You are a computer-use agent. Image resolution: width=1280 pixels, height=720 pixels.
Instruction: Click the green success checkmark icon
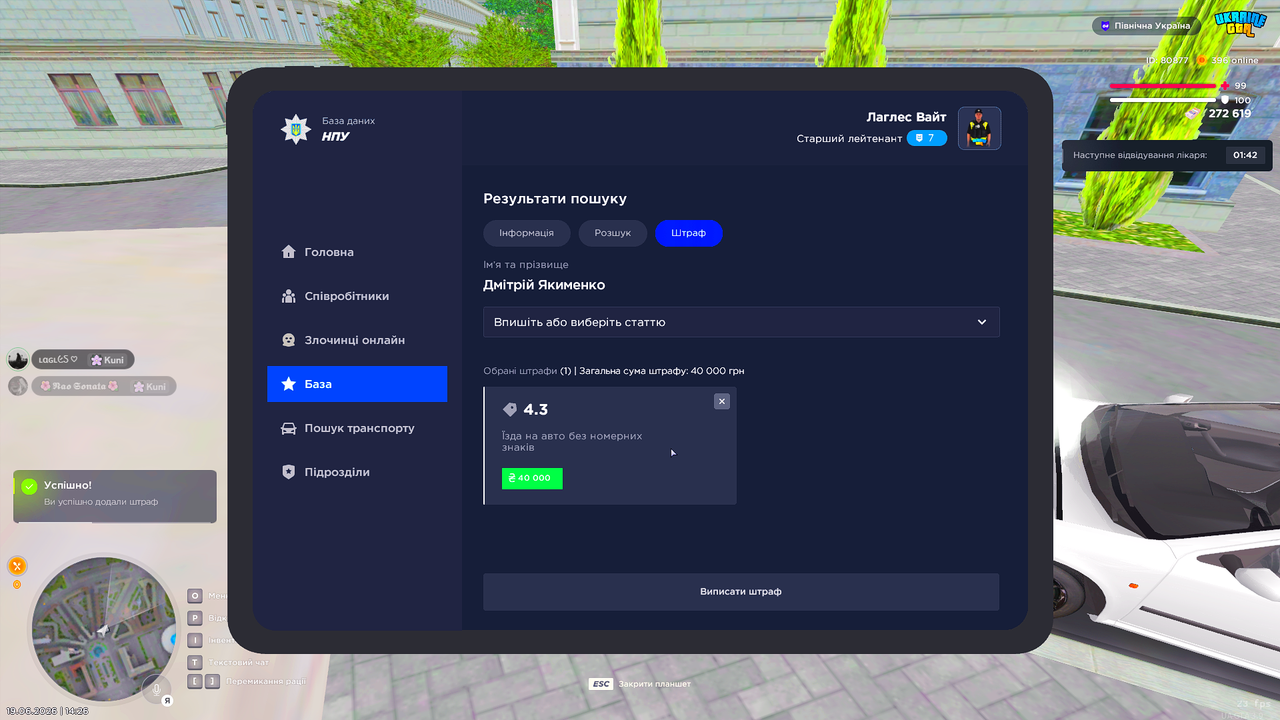point(29,486)
